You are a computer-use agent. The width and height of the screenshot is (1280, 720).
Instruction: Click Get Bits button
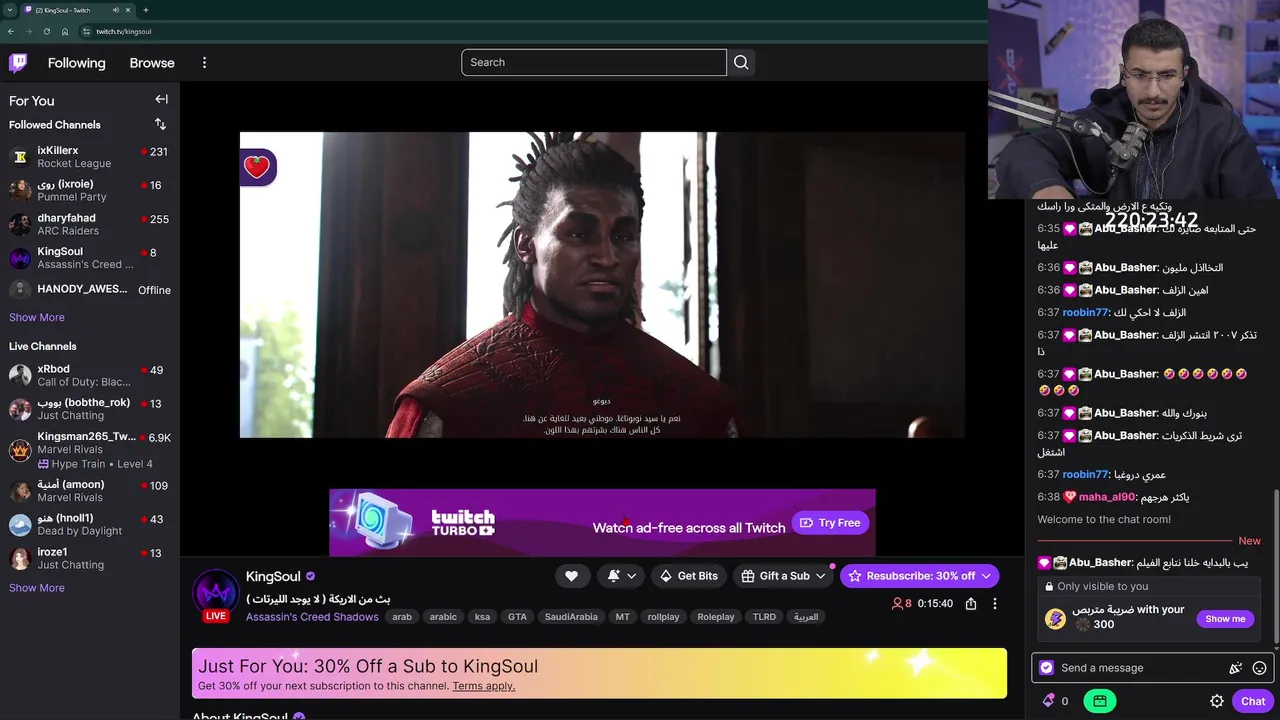(688, 576)
